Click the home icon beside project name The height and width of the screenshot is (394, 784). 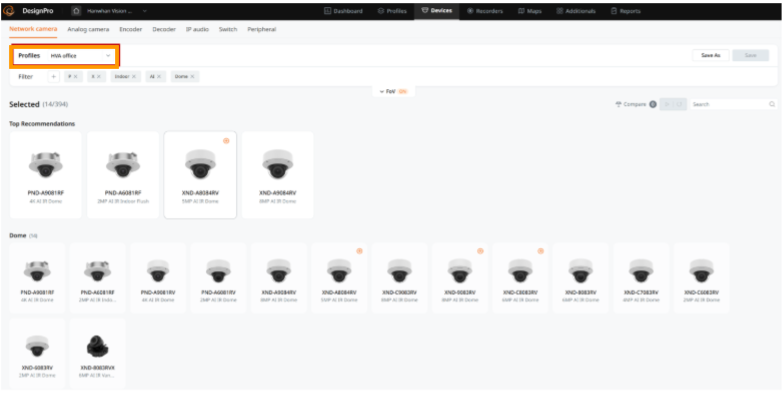click(x=76, y=10)
